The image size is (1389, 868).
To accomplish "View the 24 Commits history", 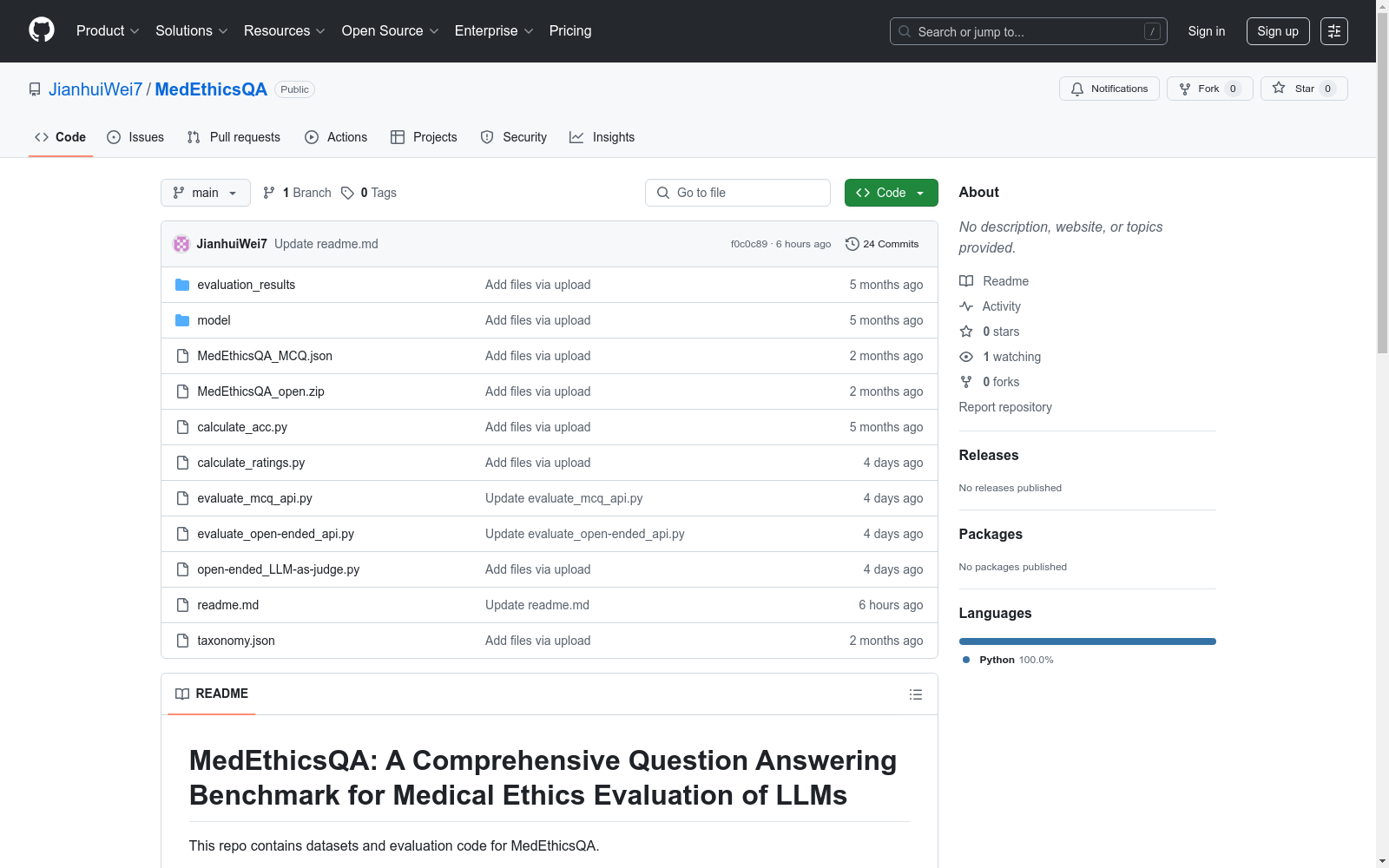I will tap(882, 244).
